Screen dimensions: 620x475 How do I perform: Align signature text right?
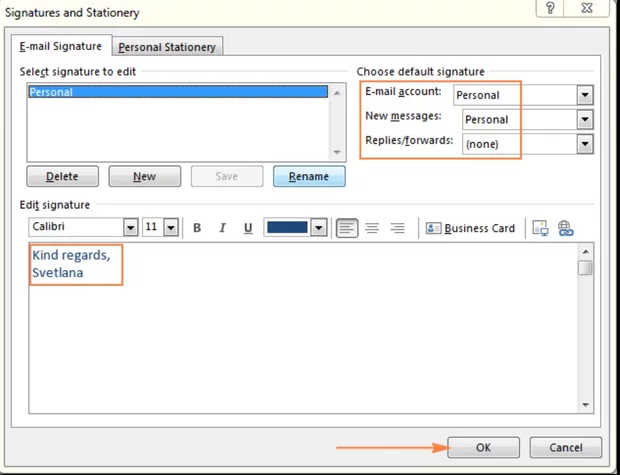(x=397, y=228)
